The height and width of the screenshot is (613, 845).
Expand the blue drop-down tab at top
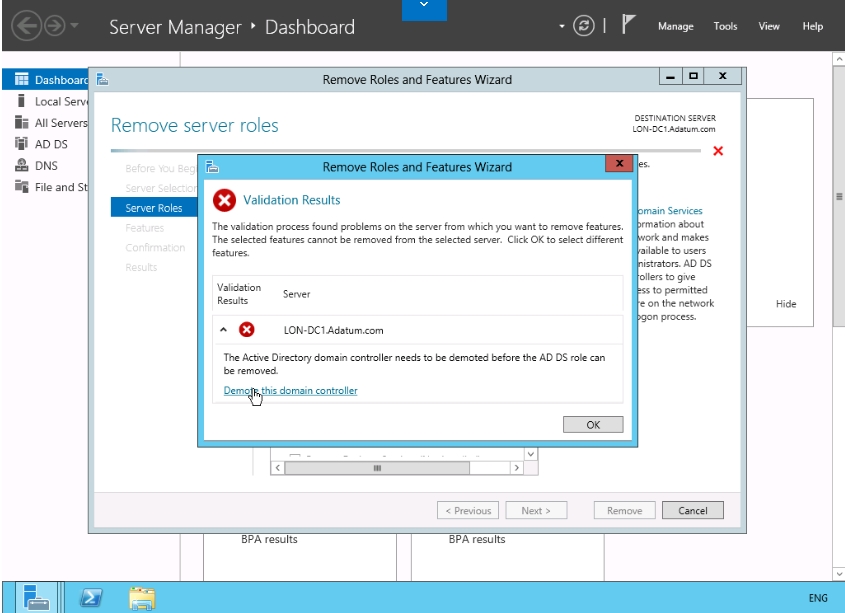pyautogui.click(x=424, y=9)
